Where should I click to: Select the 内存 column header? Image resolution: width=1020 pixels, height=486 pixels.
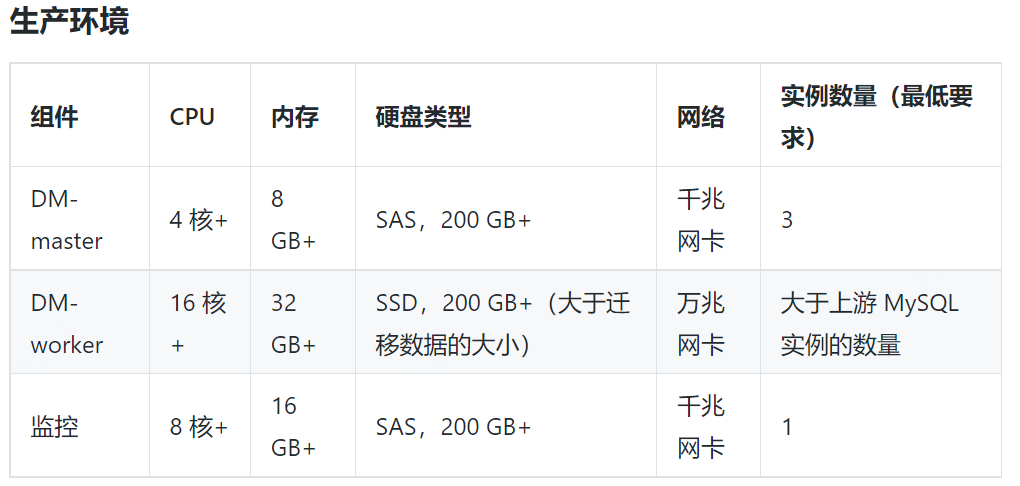[295, 117]
